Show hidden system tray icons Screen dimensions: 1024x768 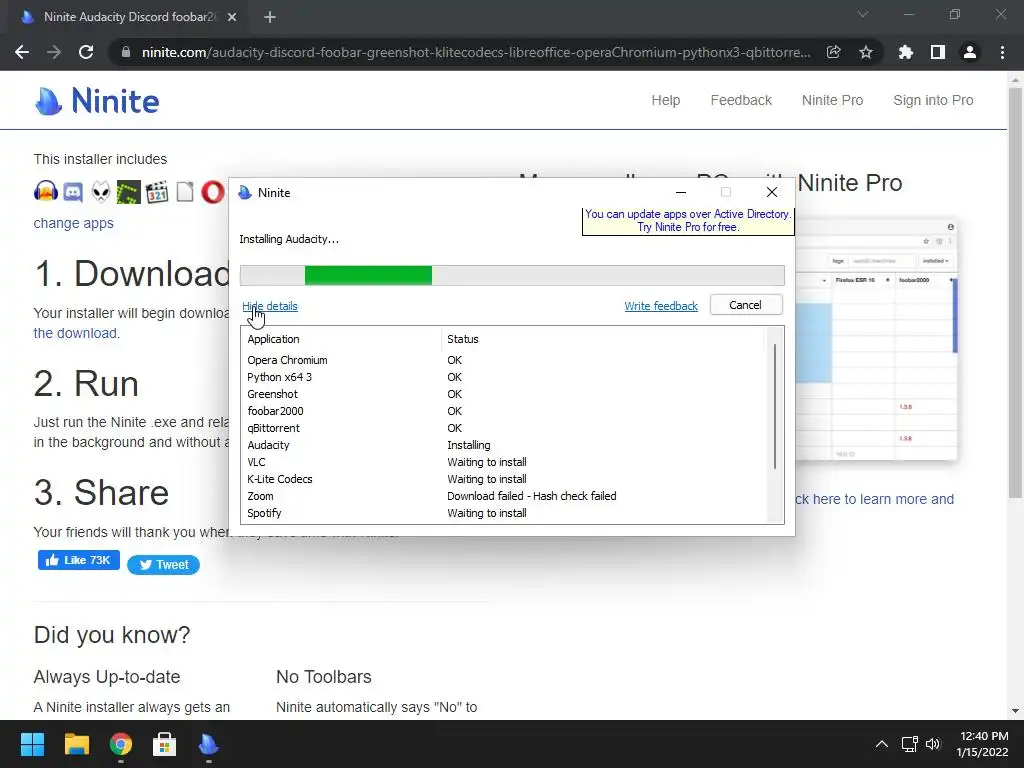pos(882,744)
